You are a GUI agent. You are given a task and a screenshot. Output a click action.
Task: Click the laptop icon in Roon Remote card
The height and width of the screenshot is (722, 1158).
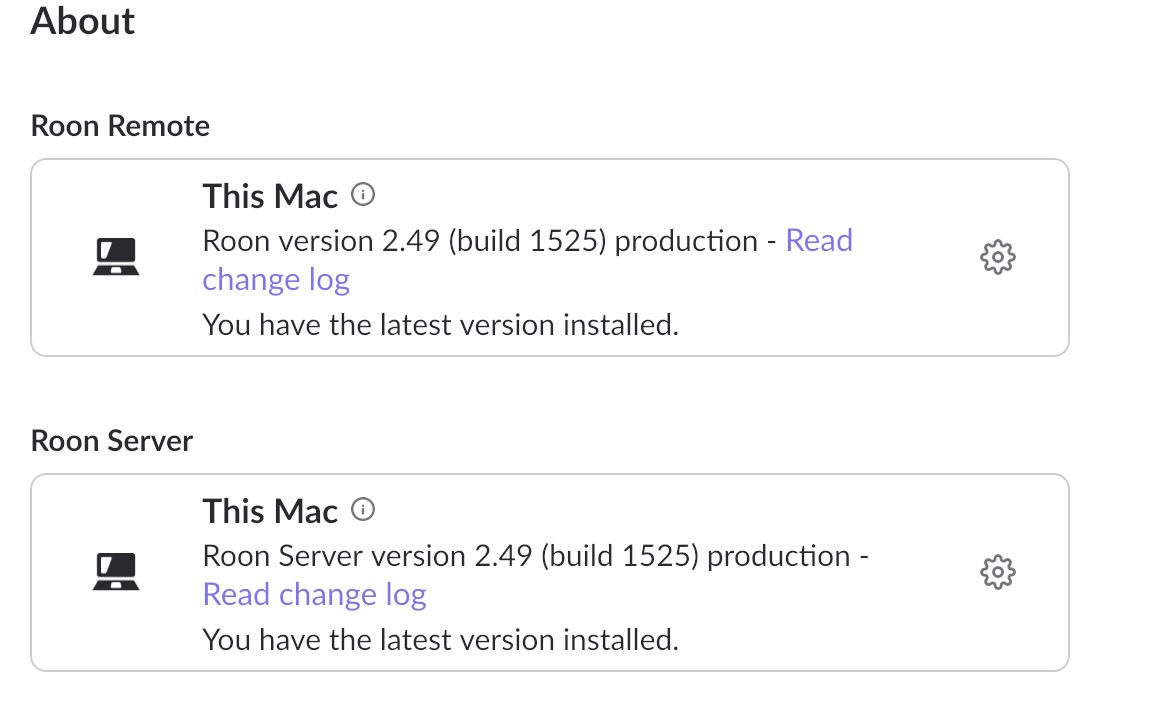pyautogui.click(x=116, y=256)
